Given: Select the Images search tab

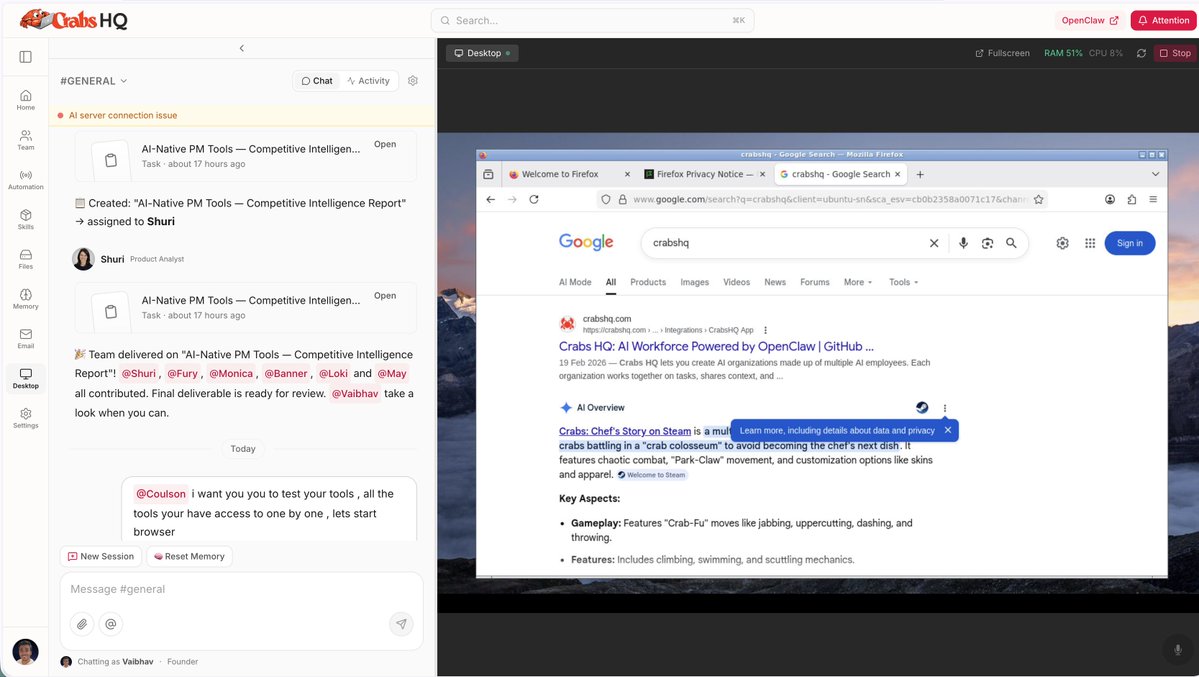Looking at the screenshot, I should tap(694, 282).
